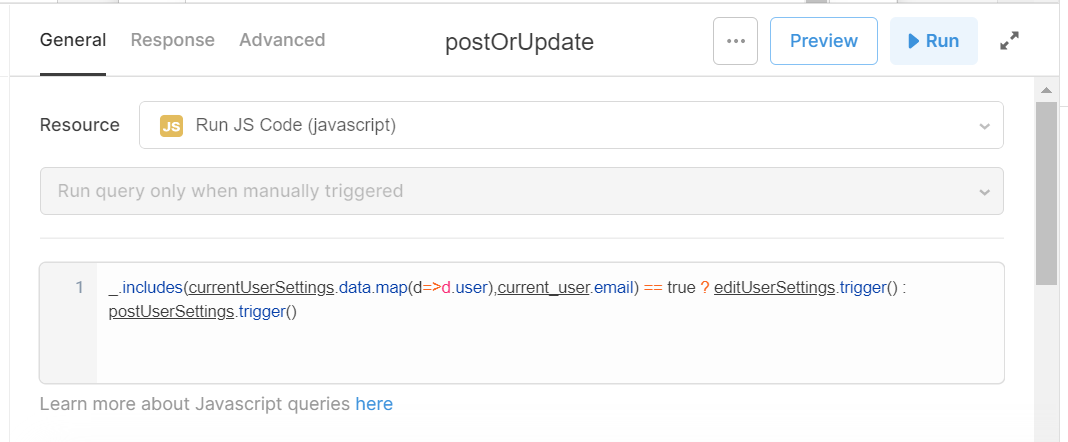This screenshot has height=442, width=1068.
Task: Select the run query trigger mode box
Action: tap(521, 191)
